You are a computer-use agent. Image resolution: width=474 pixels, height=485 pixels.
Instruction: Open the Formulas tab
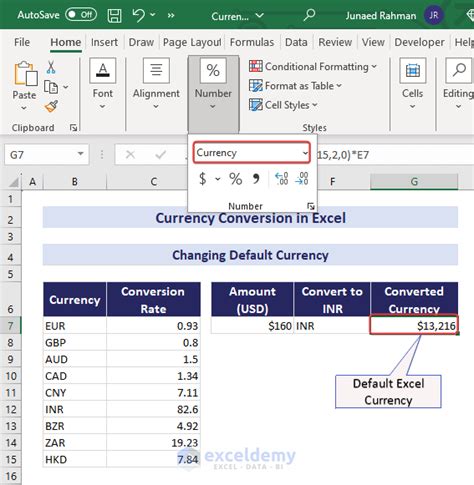coord(252,42)
